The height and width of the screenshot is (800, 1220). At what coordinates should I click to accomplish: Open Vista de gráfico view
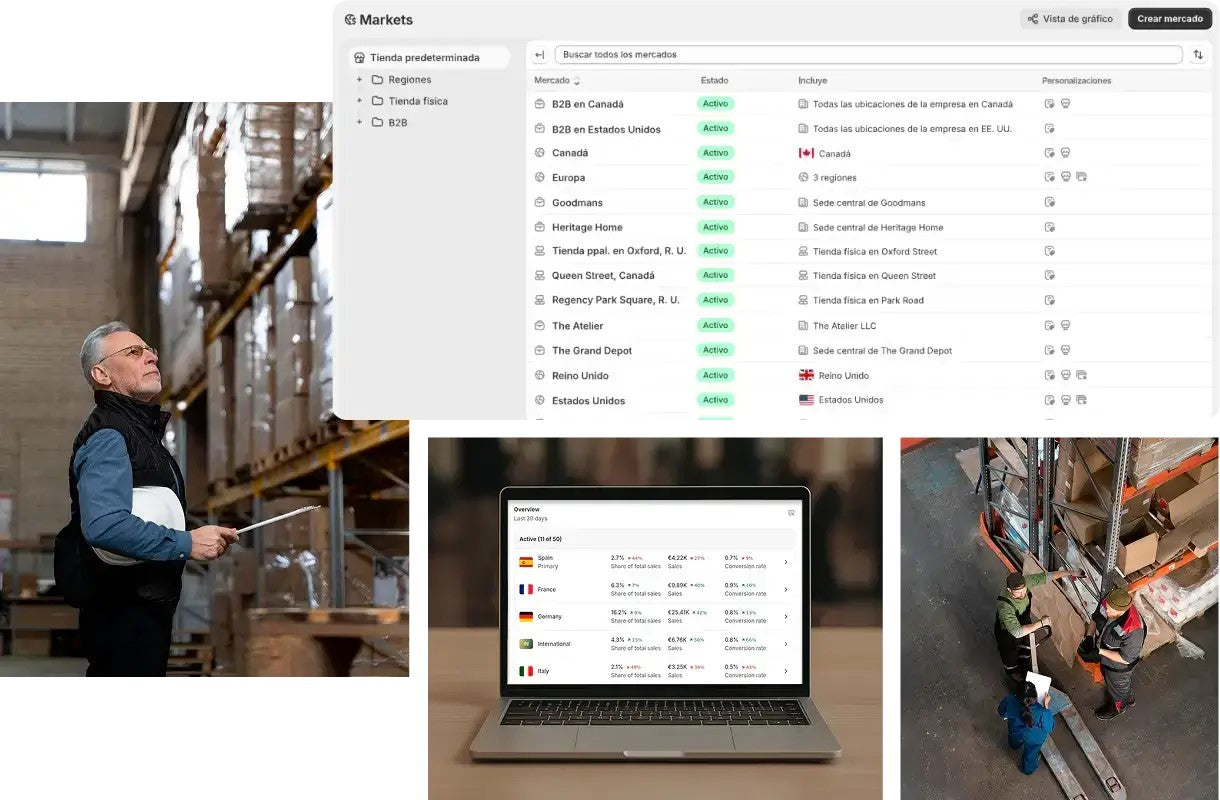coord(1070,19)
